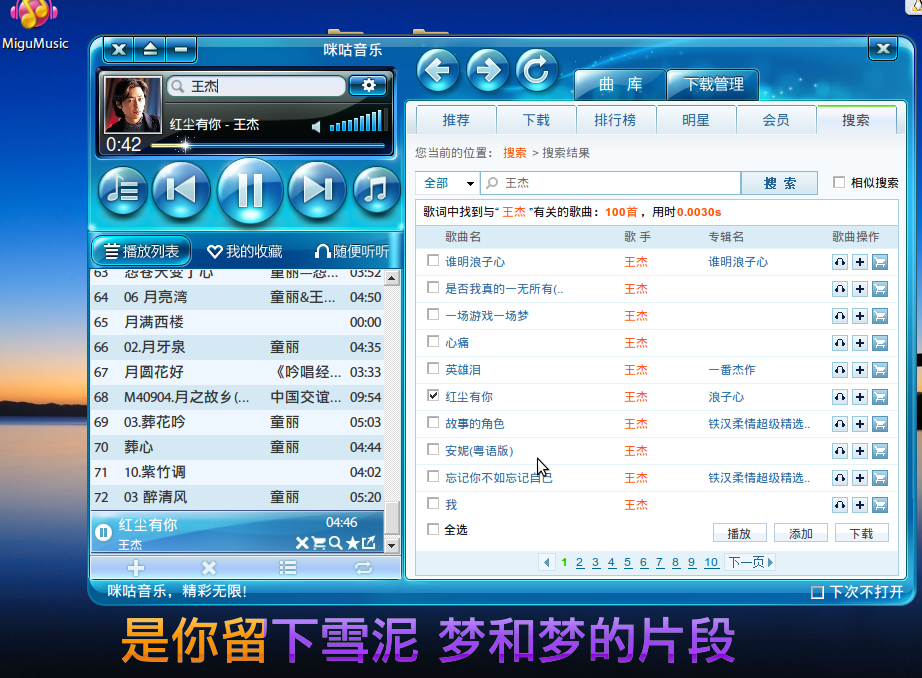Expand the 全部 search category dropdown

[448, 183]
